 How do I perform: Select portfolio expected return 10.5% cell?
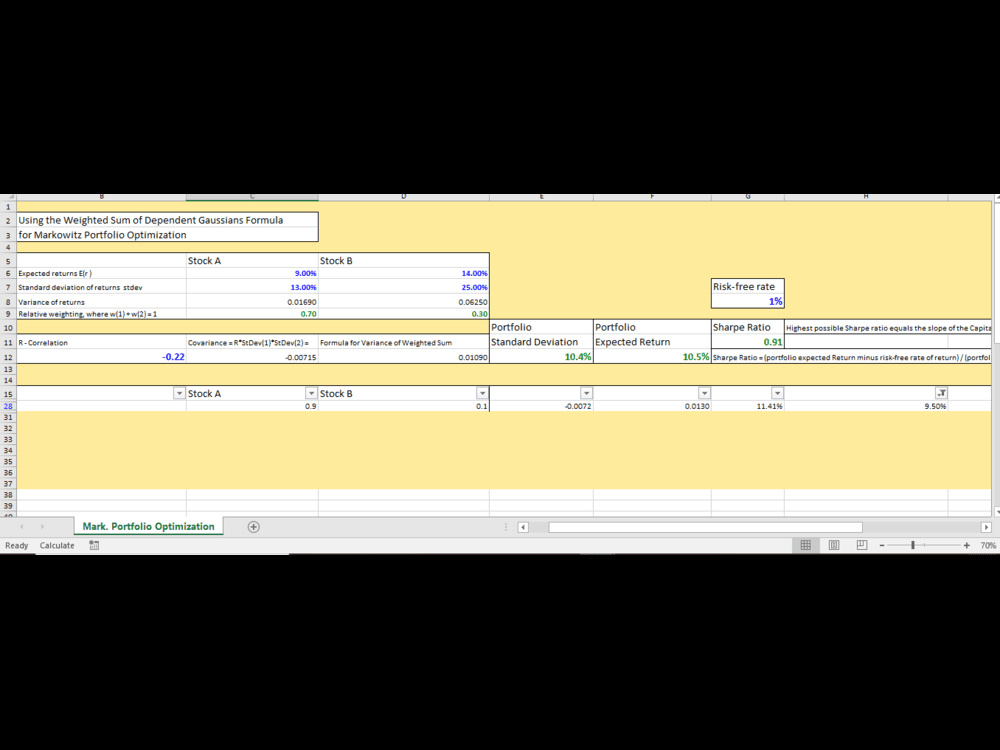[652, 357]
